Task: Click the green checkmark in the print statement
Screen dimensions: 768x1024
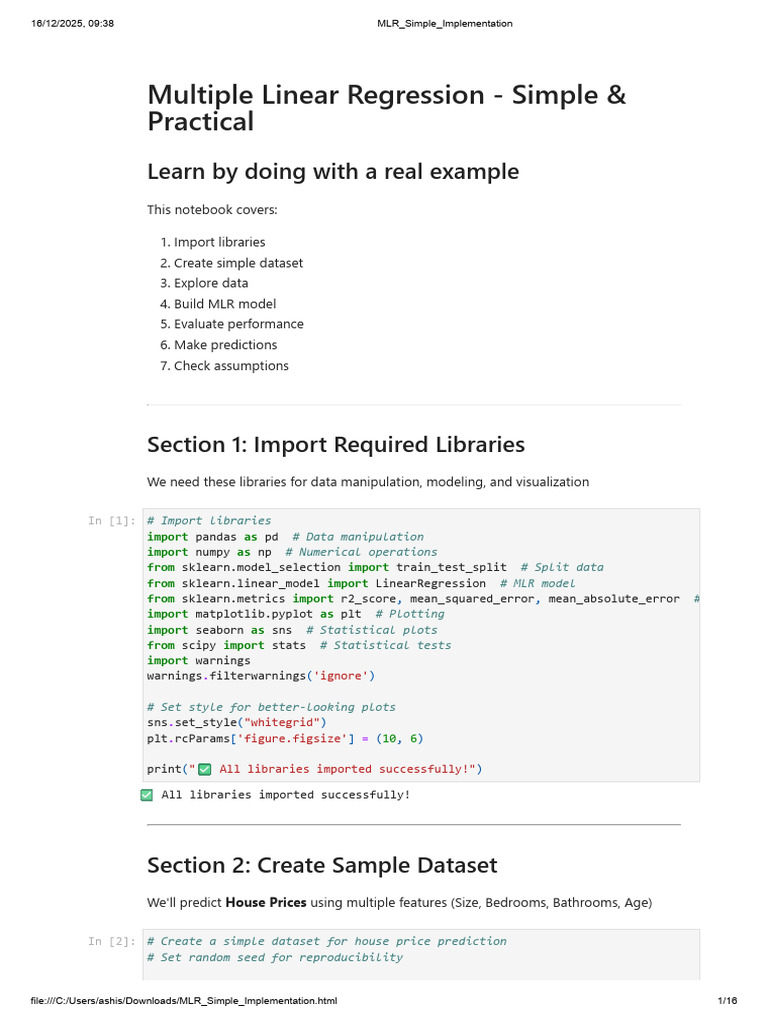Action: point(204,769)
